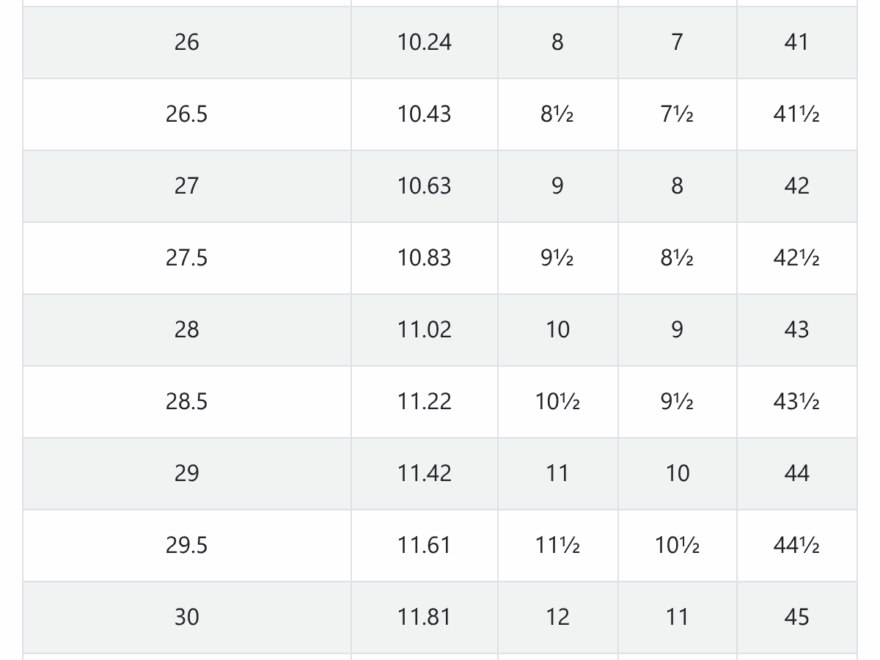Click the 28.5 cell

pos(187,402)
